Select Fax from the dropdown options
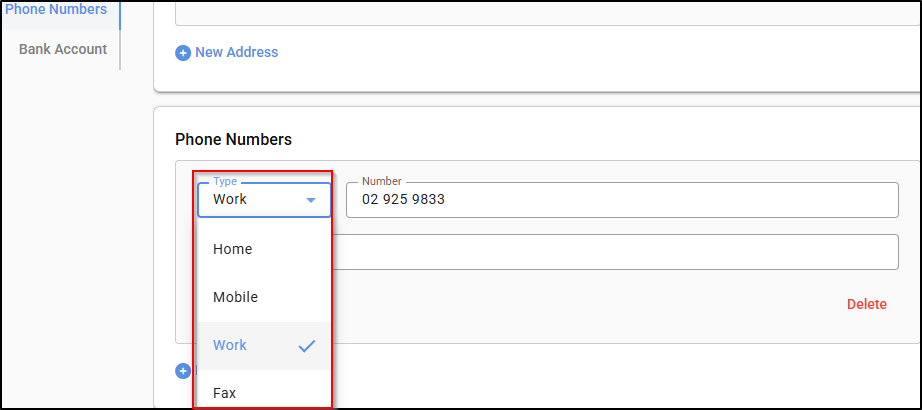 225,393
